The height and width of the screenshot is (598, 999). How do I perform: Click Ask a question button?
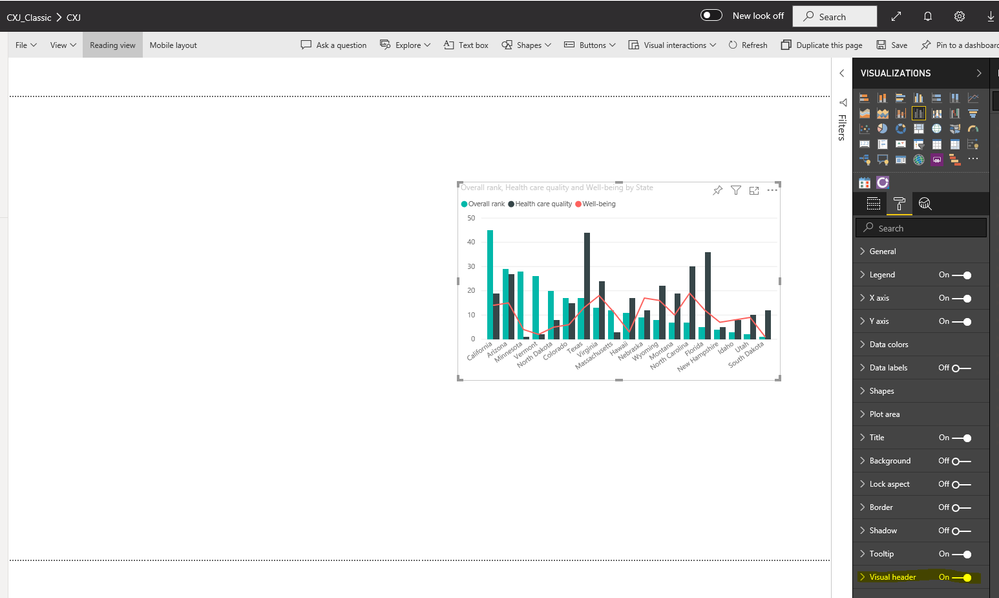(x=334, y=45)
